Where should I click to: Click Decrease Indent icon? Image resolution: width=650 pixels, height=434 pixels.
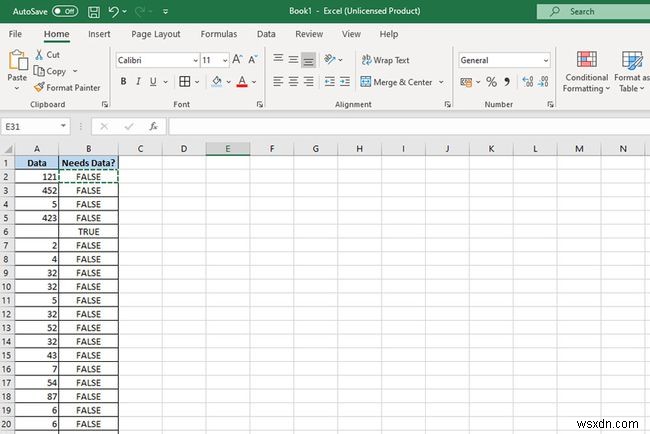[330, 82]
